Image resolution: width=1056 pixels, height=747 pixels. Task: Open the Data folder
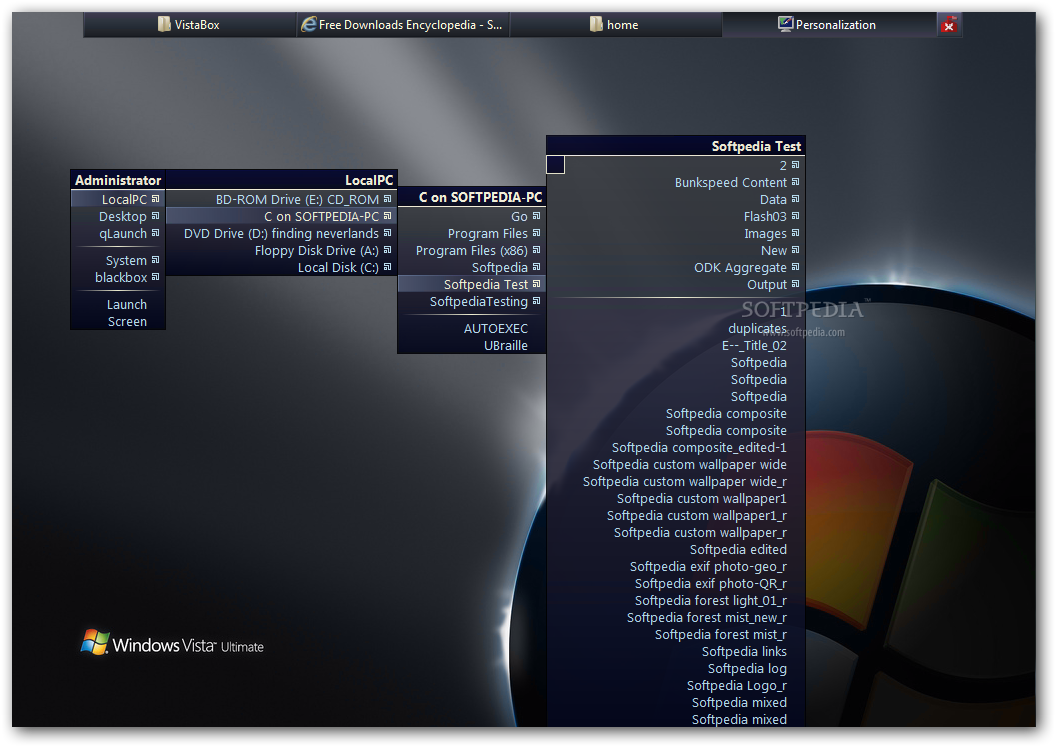point(676,199)
